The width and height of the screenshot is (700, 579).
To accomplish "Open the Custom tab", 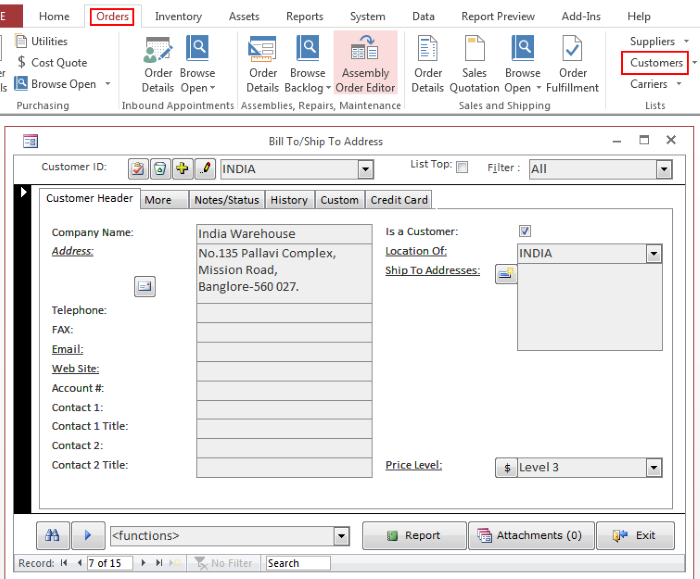I will click(x=339, y=200).
